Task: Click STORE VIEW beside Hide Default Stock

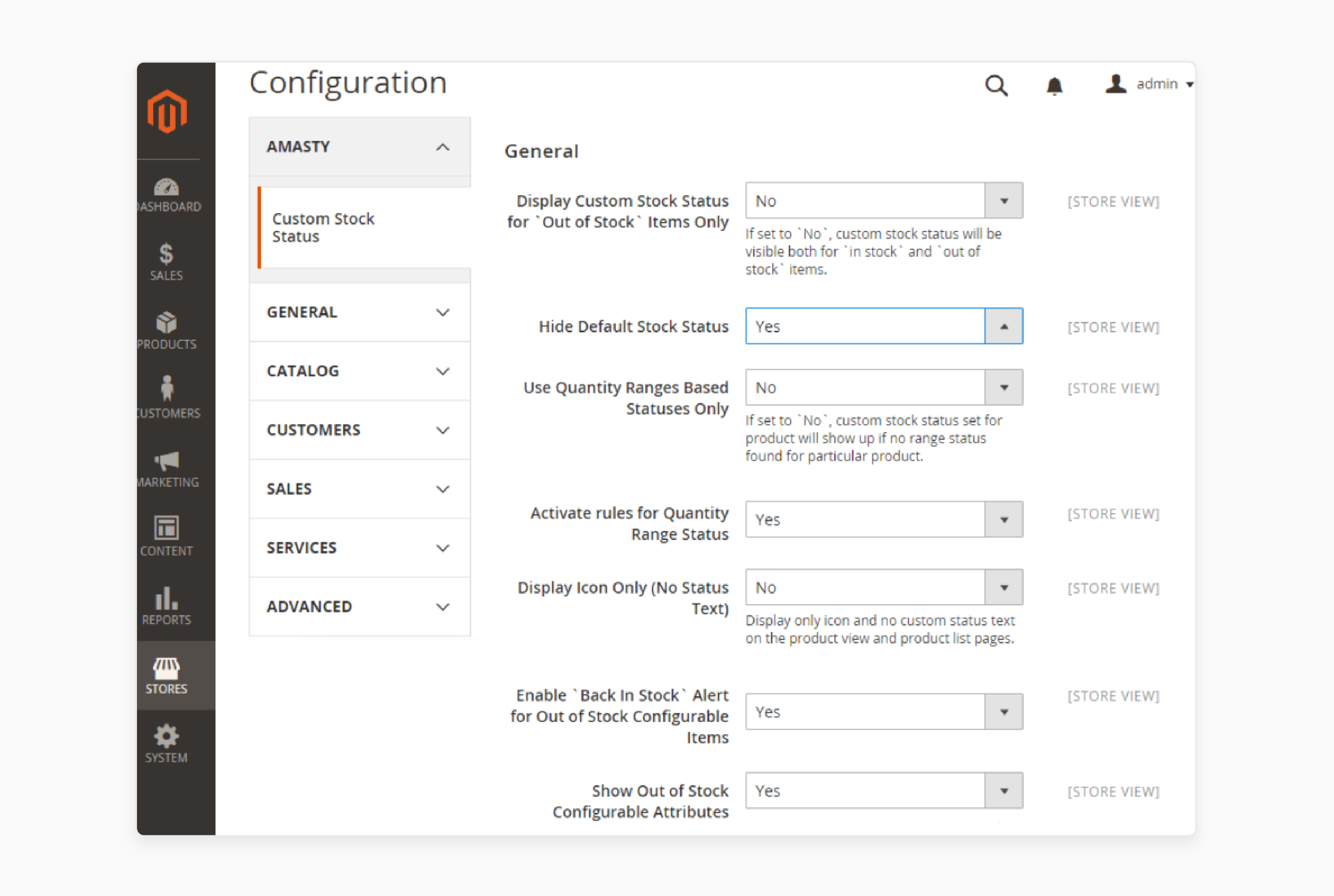Action: pyautogui.click(x=1114, y=327)
